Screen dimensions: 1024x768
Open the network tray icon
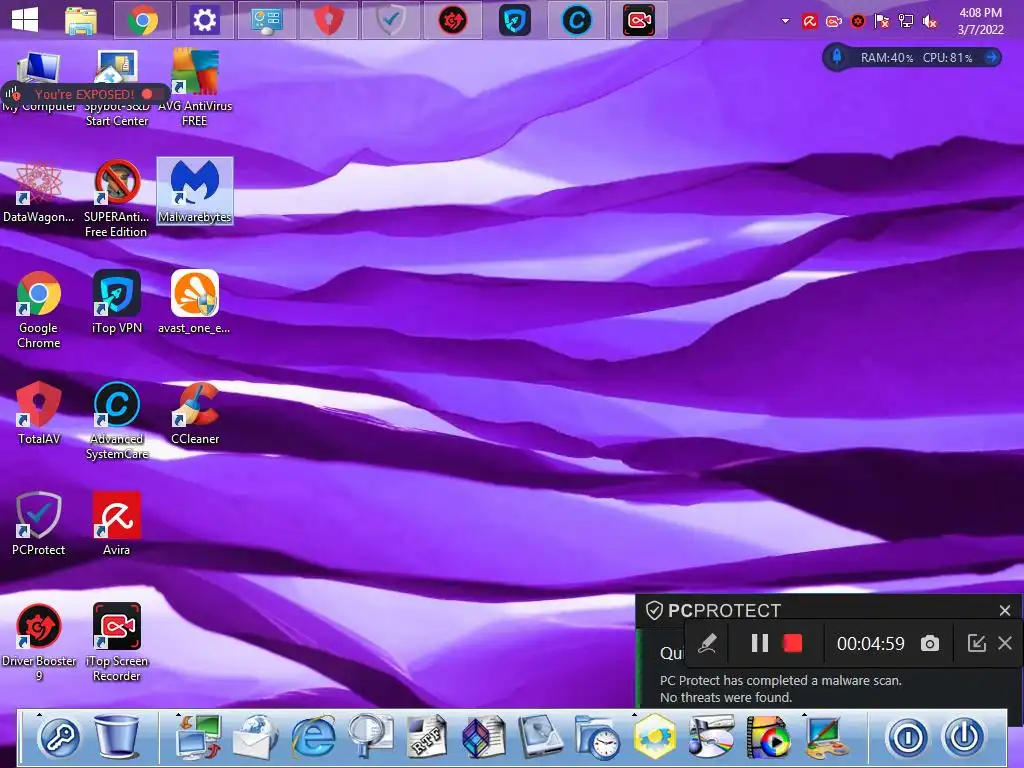[906, 22]
